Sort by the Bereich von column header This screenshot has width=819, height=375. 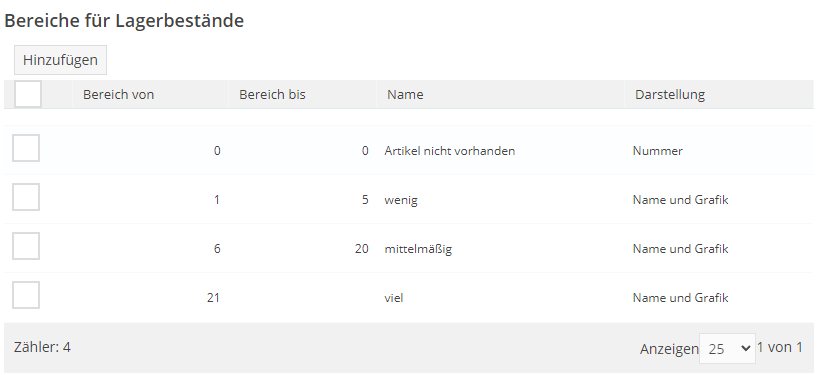[119, 95]
